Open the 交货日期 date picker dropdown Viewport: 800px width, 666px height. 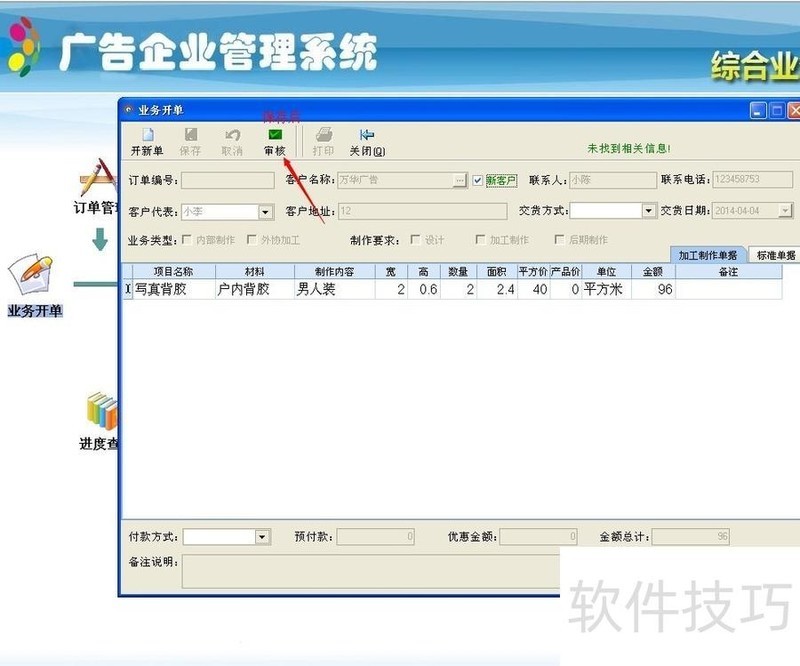(785, 211)
